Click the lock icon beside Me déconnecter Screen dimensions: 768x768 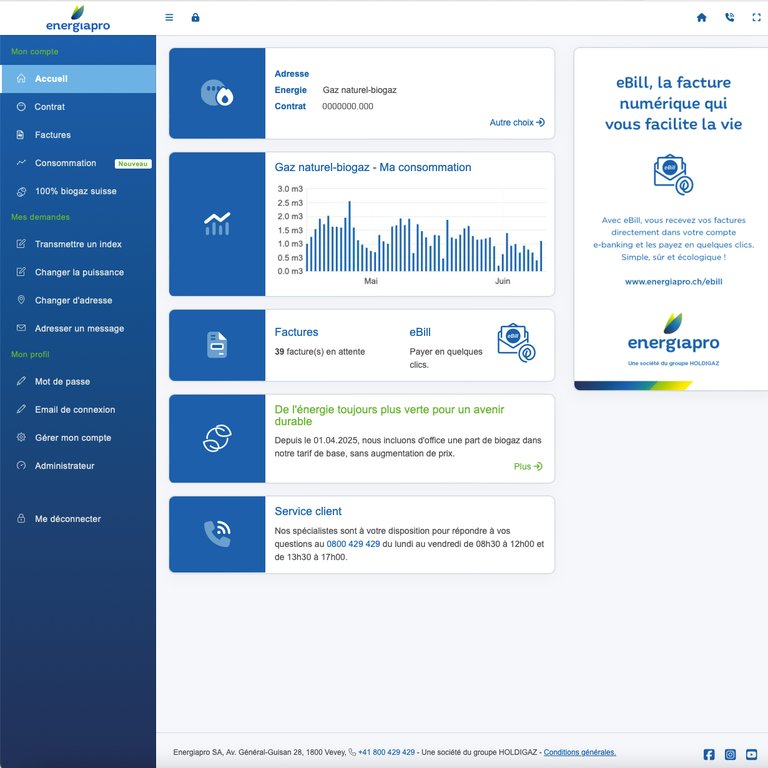pos(21,518)
